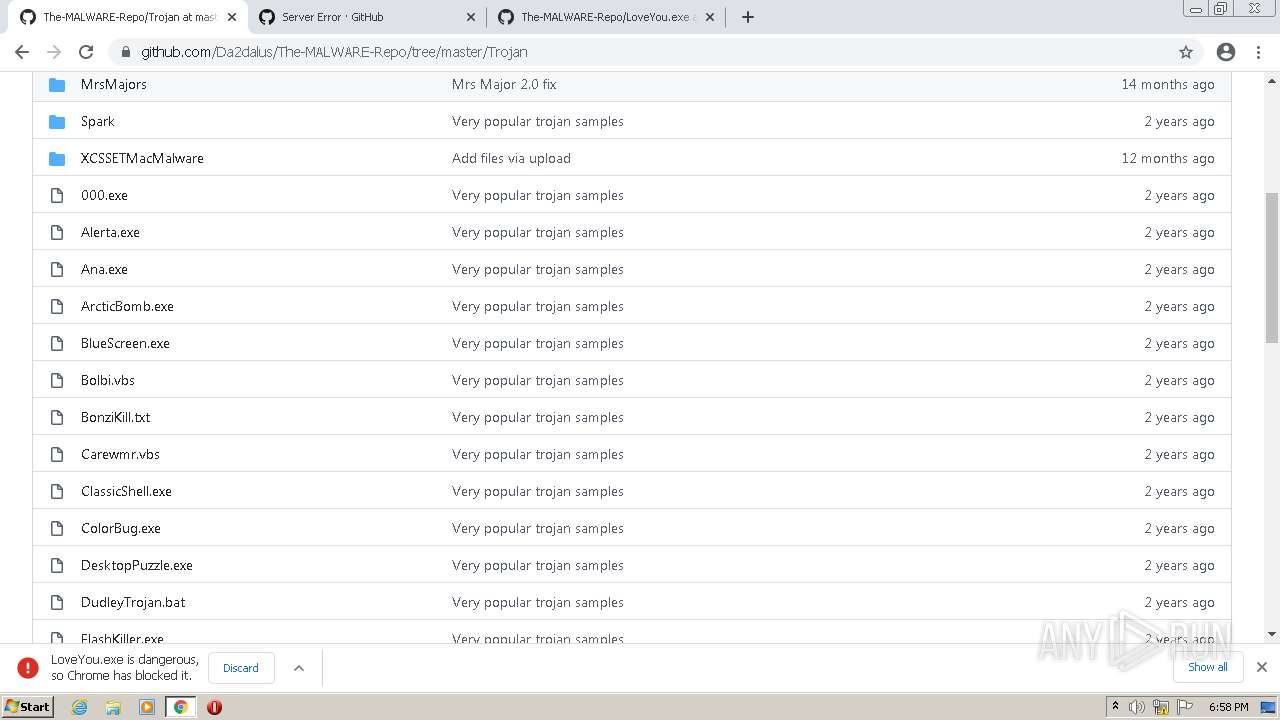Open the Spark folder link
The width and height of the screenshot is (1280, 720).
[98, 121]
